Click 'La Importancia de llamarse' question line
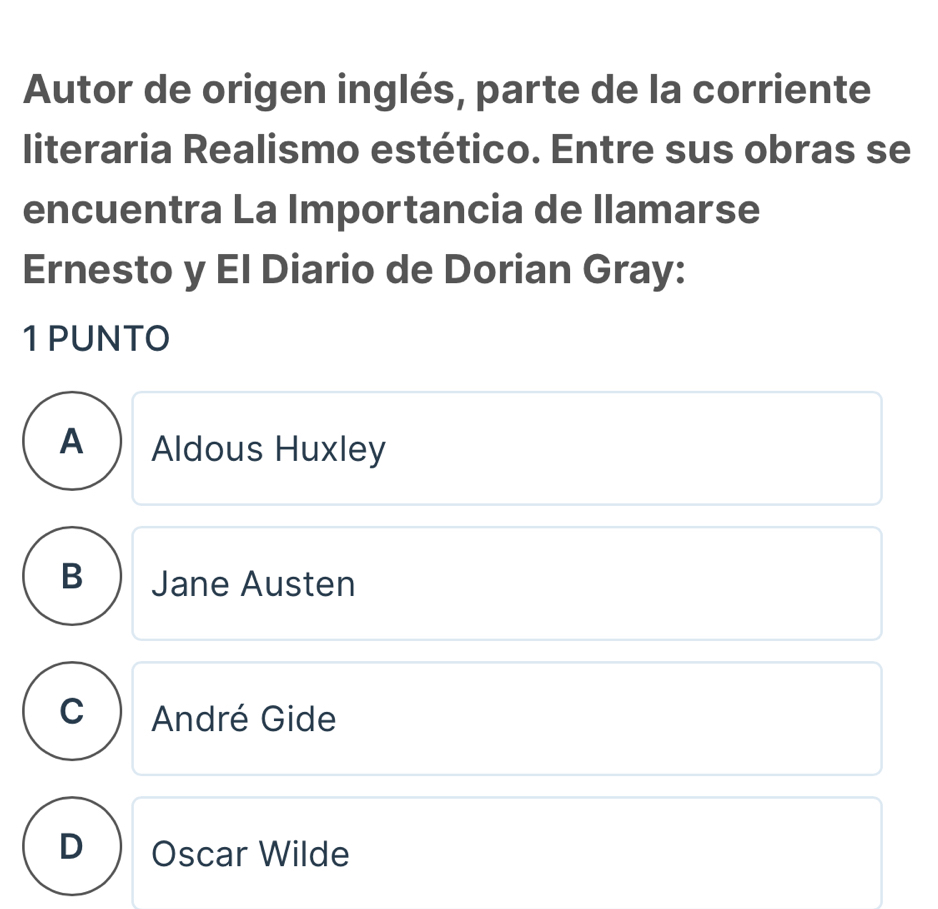This screenshot has width=938, height=909. tap(496, 210)
